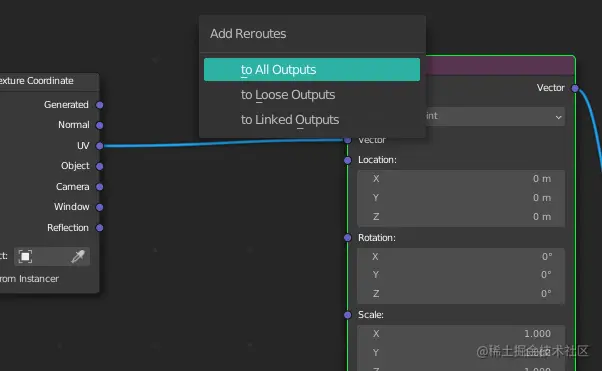602x371 pixels.
Task: Choose 'to Loose Outputs' reroute option
Action: click(312, 94)
